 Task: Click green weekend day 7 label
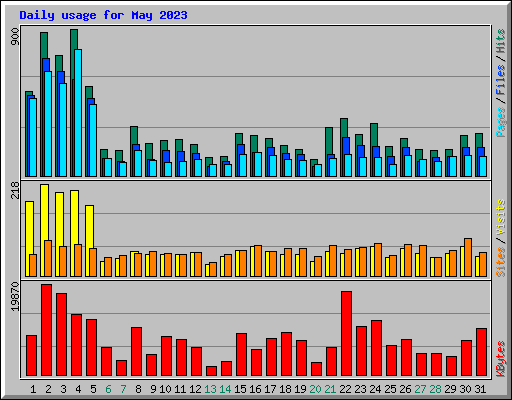tap(123, 389)
